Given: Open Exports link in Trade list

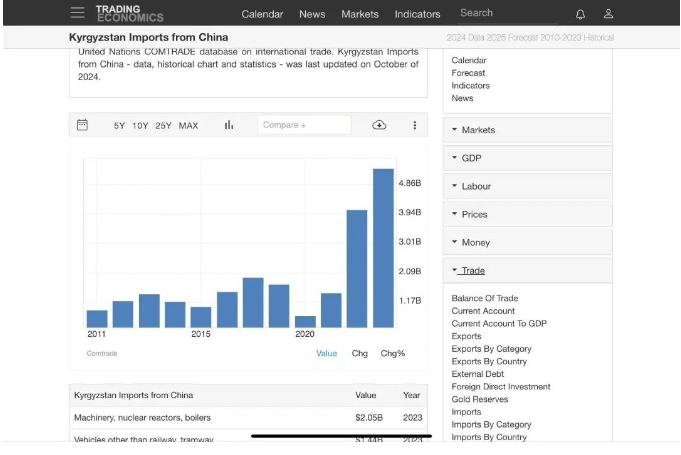Looking at the screenshot, I should 466,336.
